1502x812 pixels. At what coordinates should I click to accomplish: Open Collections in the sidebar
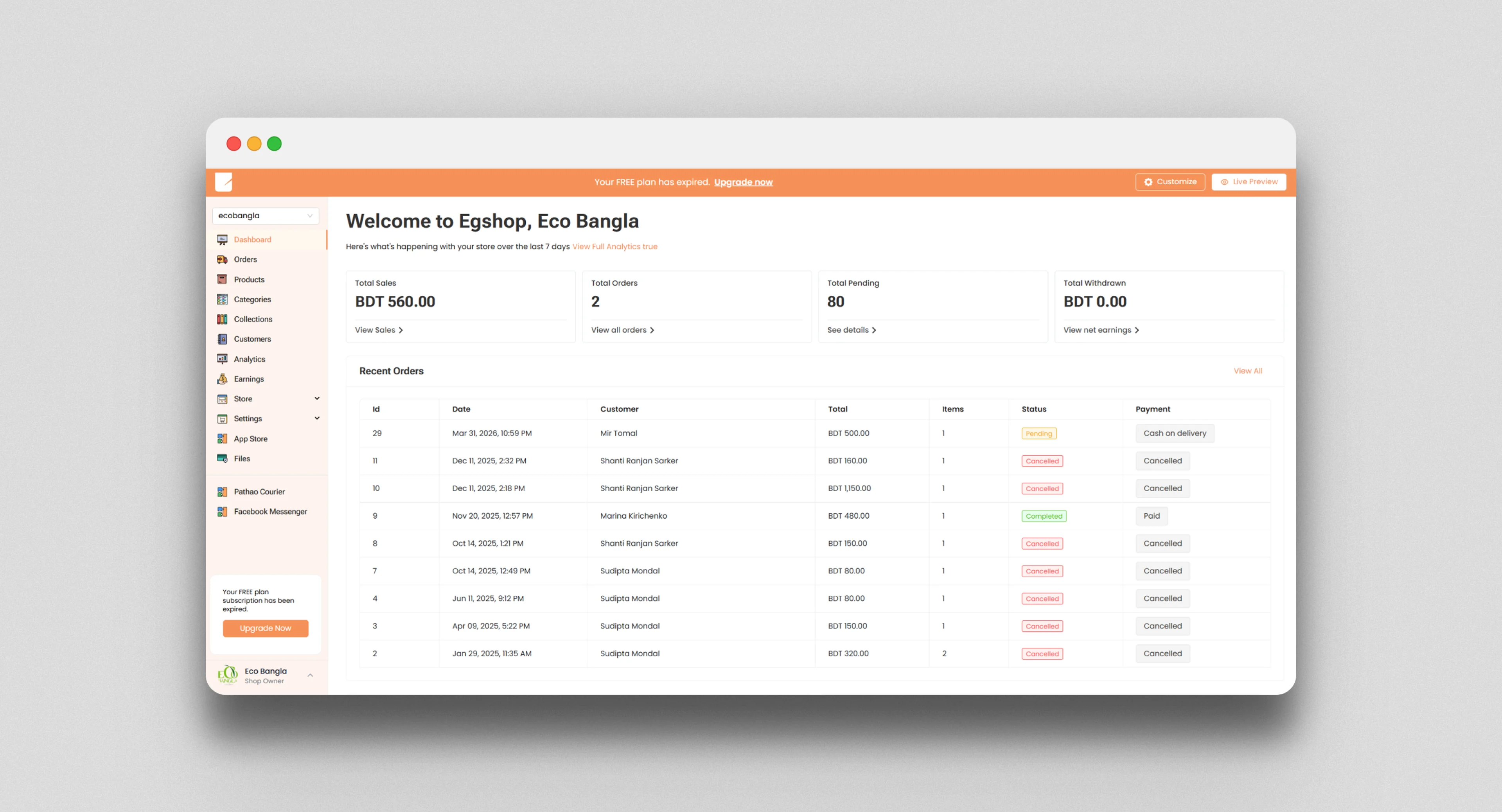[266, 320]
